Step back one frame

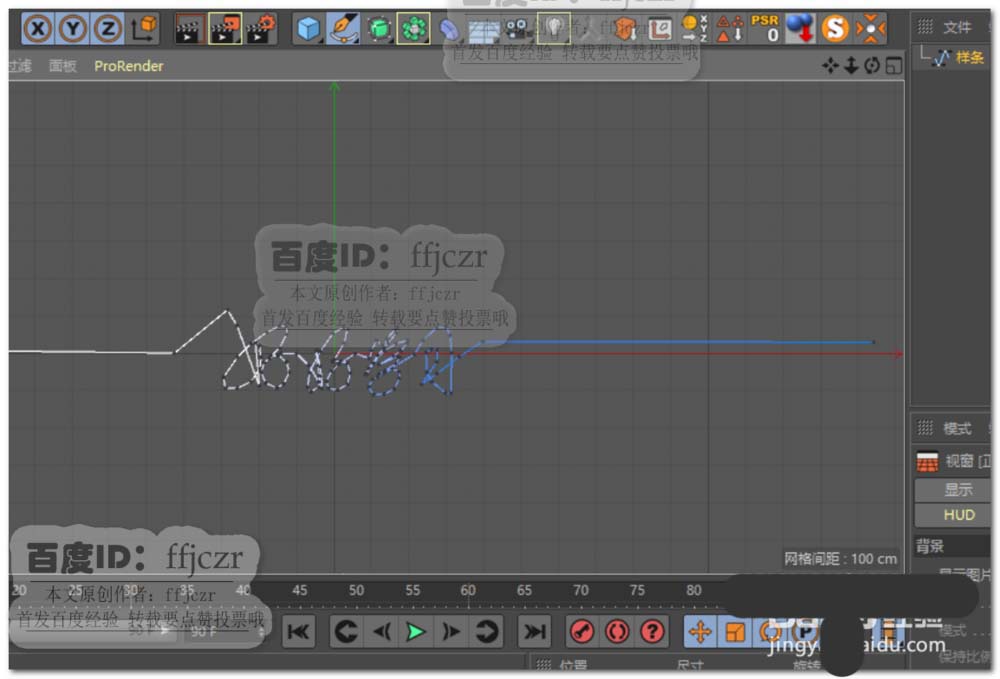(x=381, y=632)
